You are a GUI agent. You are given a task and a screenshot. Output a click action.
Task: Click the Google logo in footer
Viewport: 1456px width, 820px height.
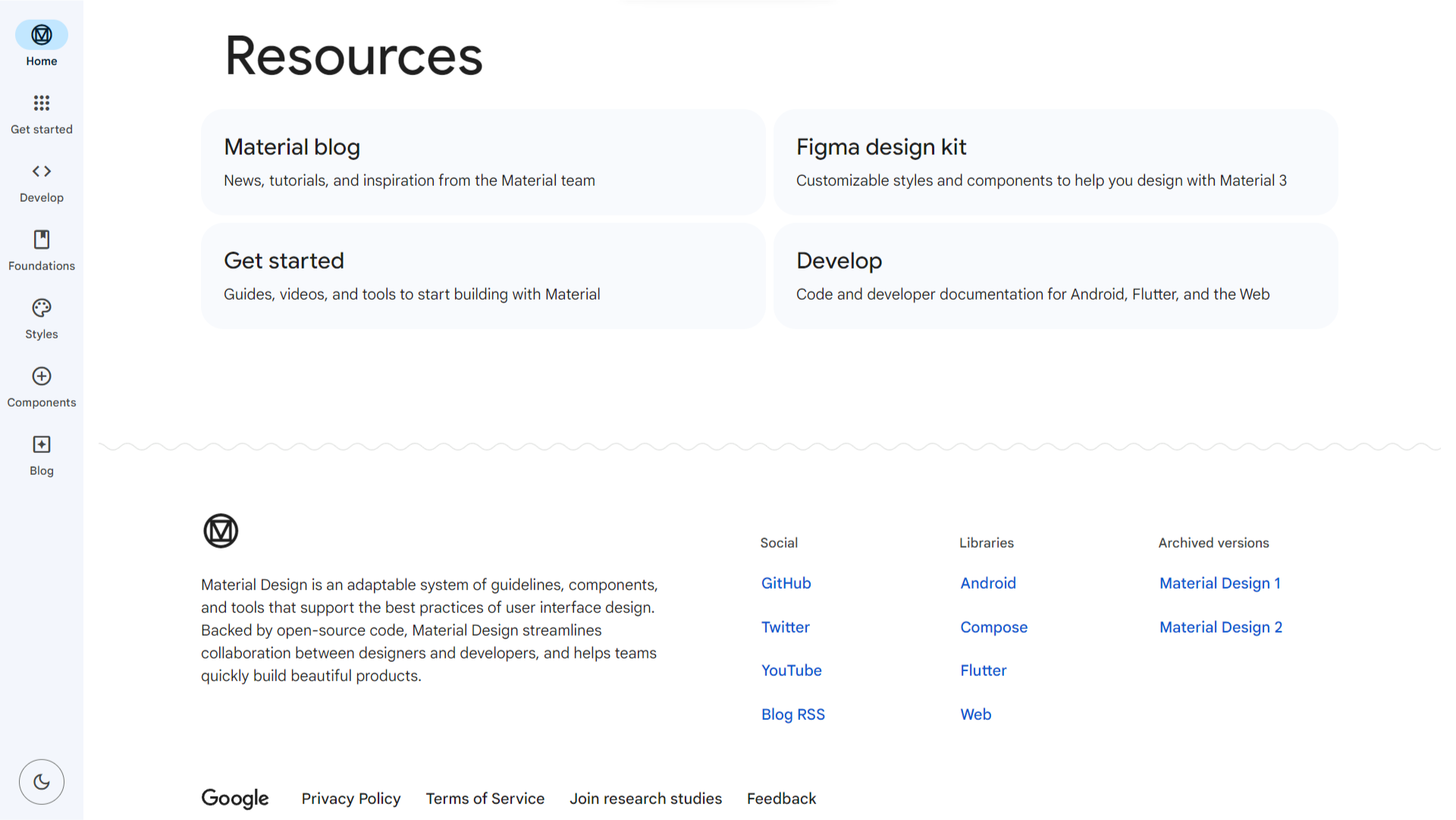[235, 799]
